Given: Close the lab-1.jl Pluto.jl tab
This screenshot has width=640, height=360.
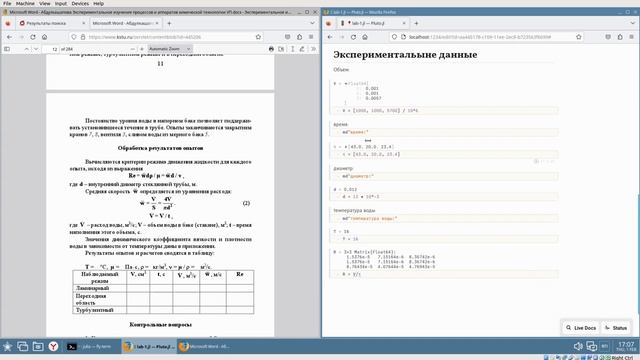Looking at the screenshot, I should tap(404, 23).
